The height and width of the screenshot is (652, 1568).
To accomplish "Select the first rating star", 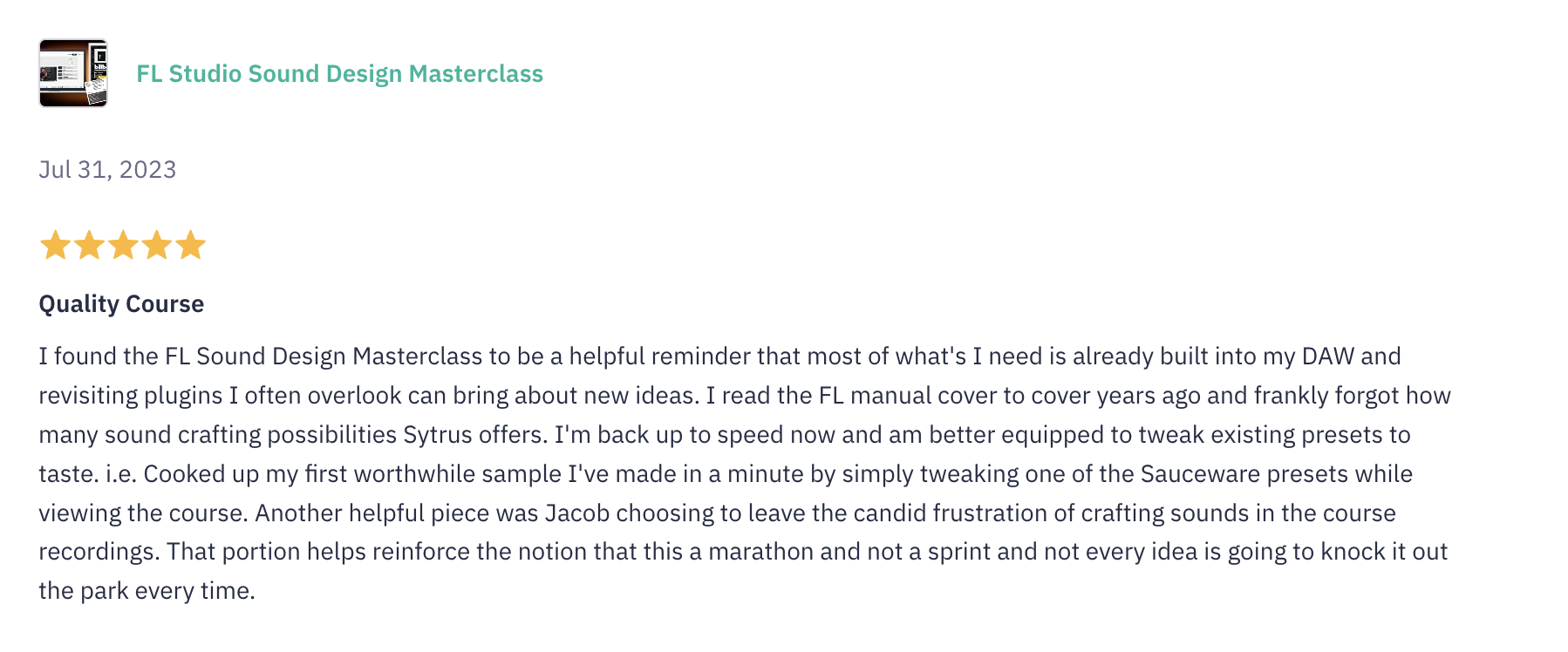I will tap(55, 245).
